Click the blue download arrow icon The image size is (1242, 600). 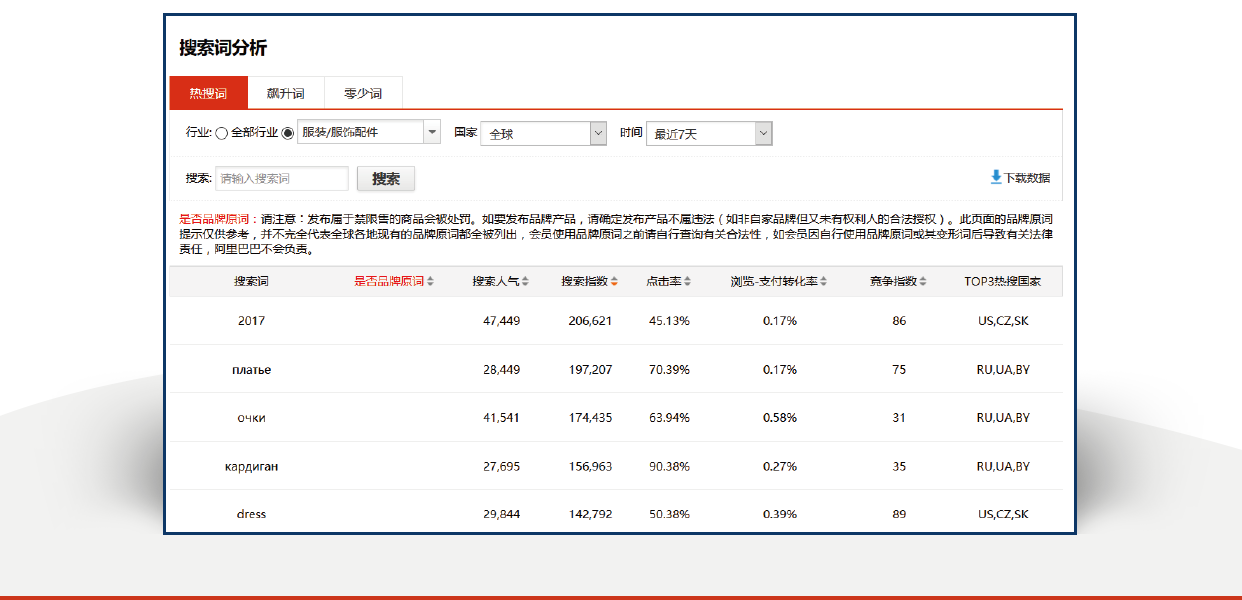[x=996, y=177]
